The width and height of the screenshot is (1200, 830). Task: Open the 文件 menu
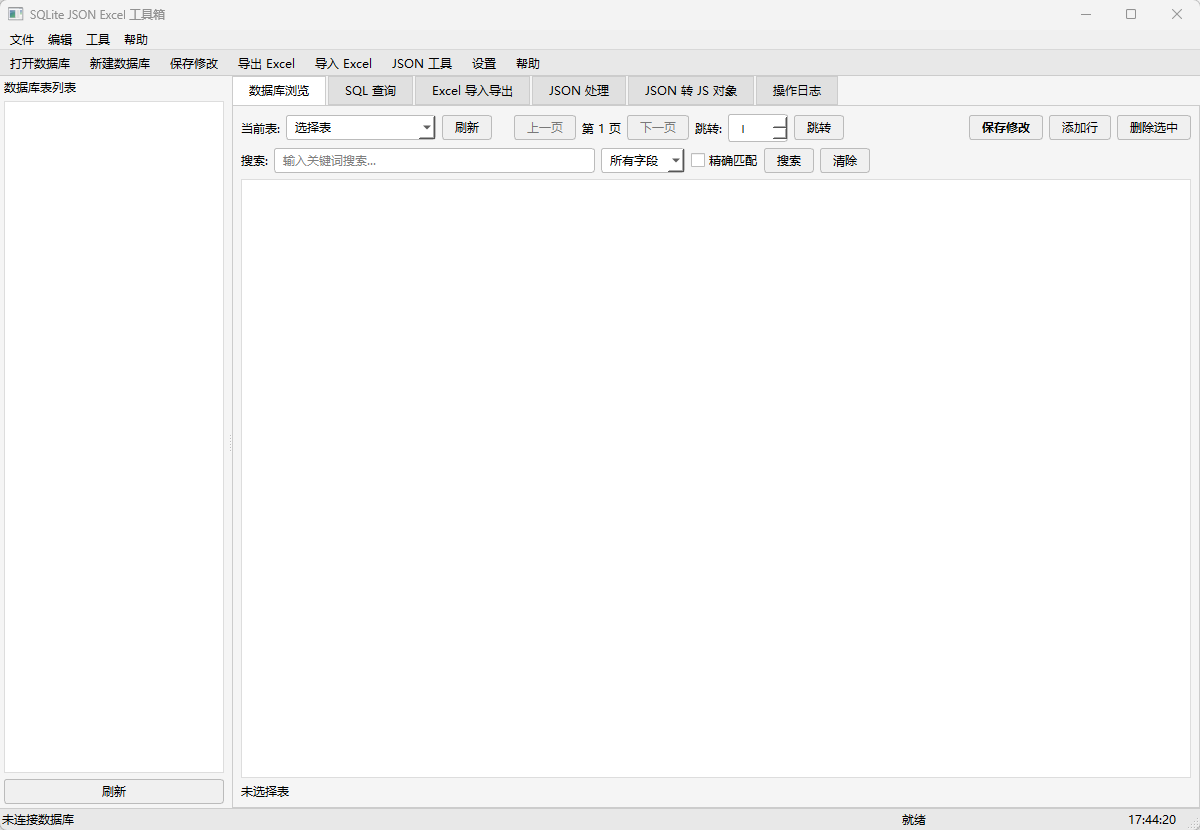[22, 40]
